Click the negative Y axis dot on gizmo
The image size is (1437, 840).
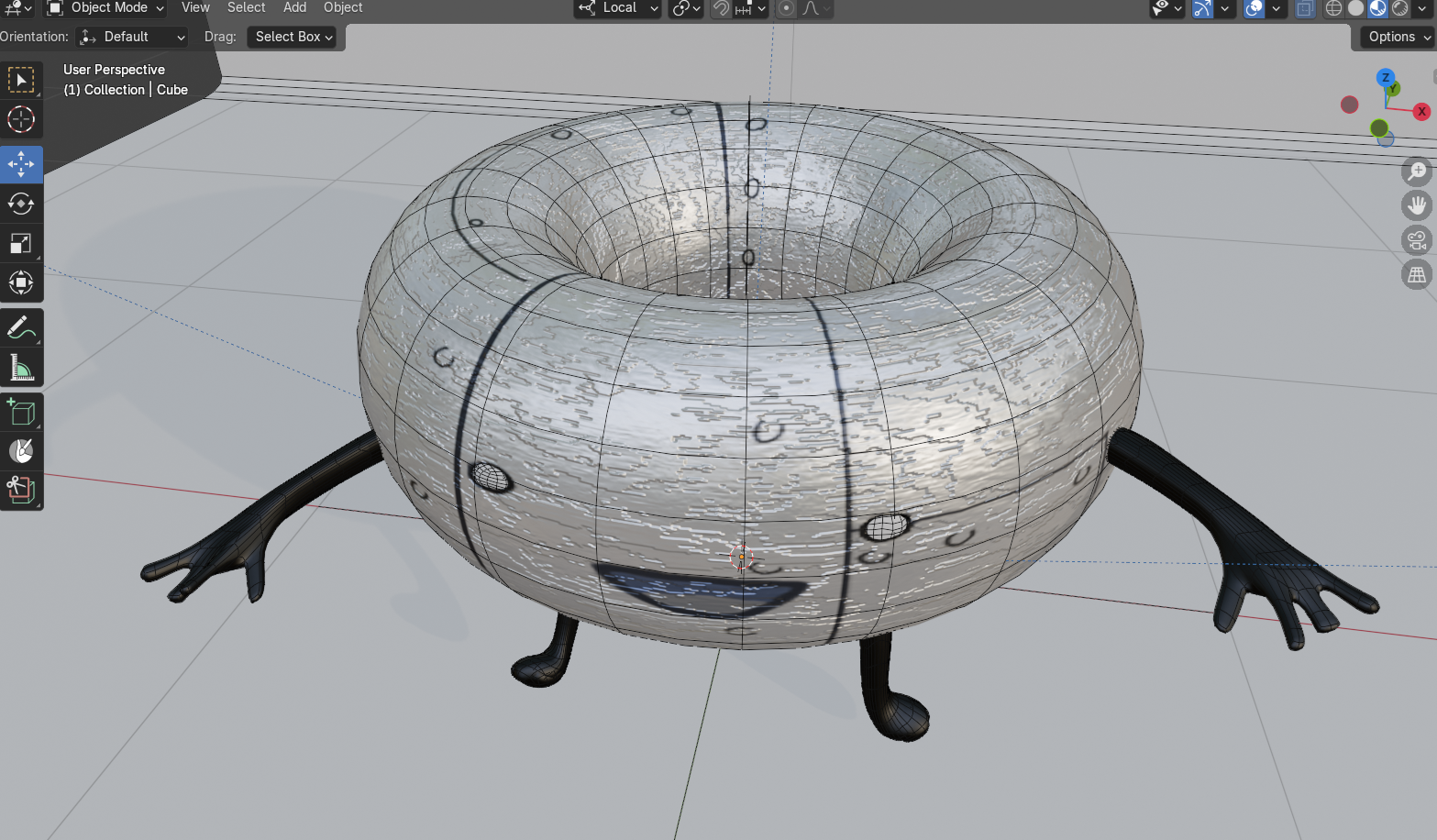[1378, 128]
